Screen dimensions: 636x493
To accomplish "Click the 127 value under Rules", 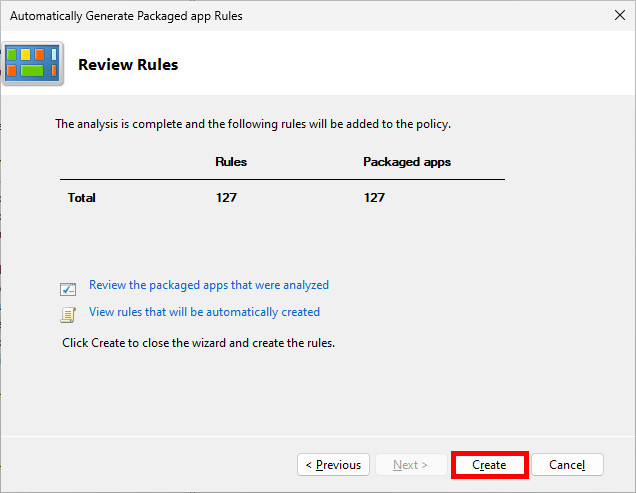I will (226, 198).
